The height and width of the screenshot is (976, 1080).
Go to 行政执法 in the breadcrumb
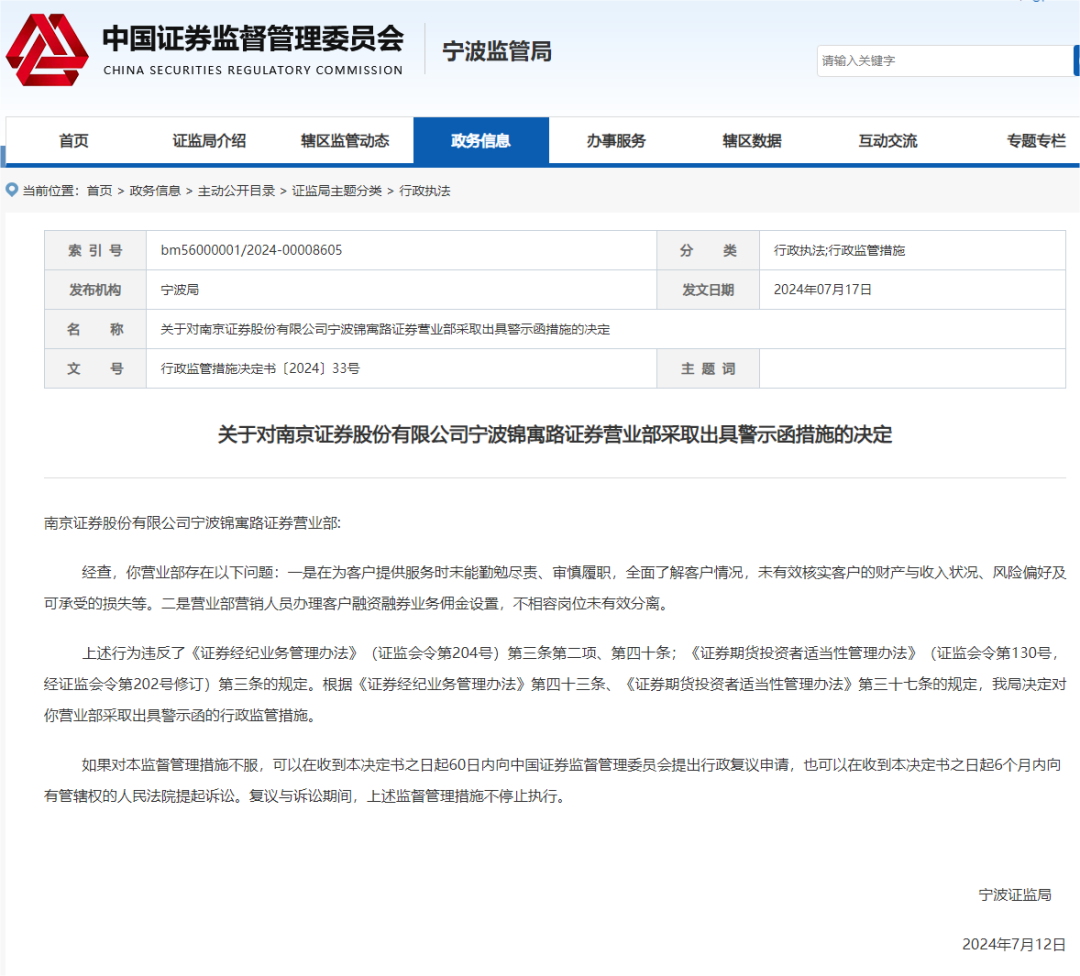425,191
